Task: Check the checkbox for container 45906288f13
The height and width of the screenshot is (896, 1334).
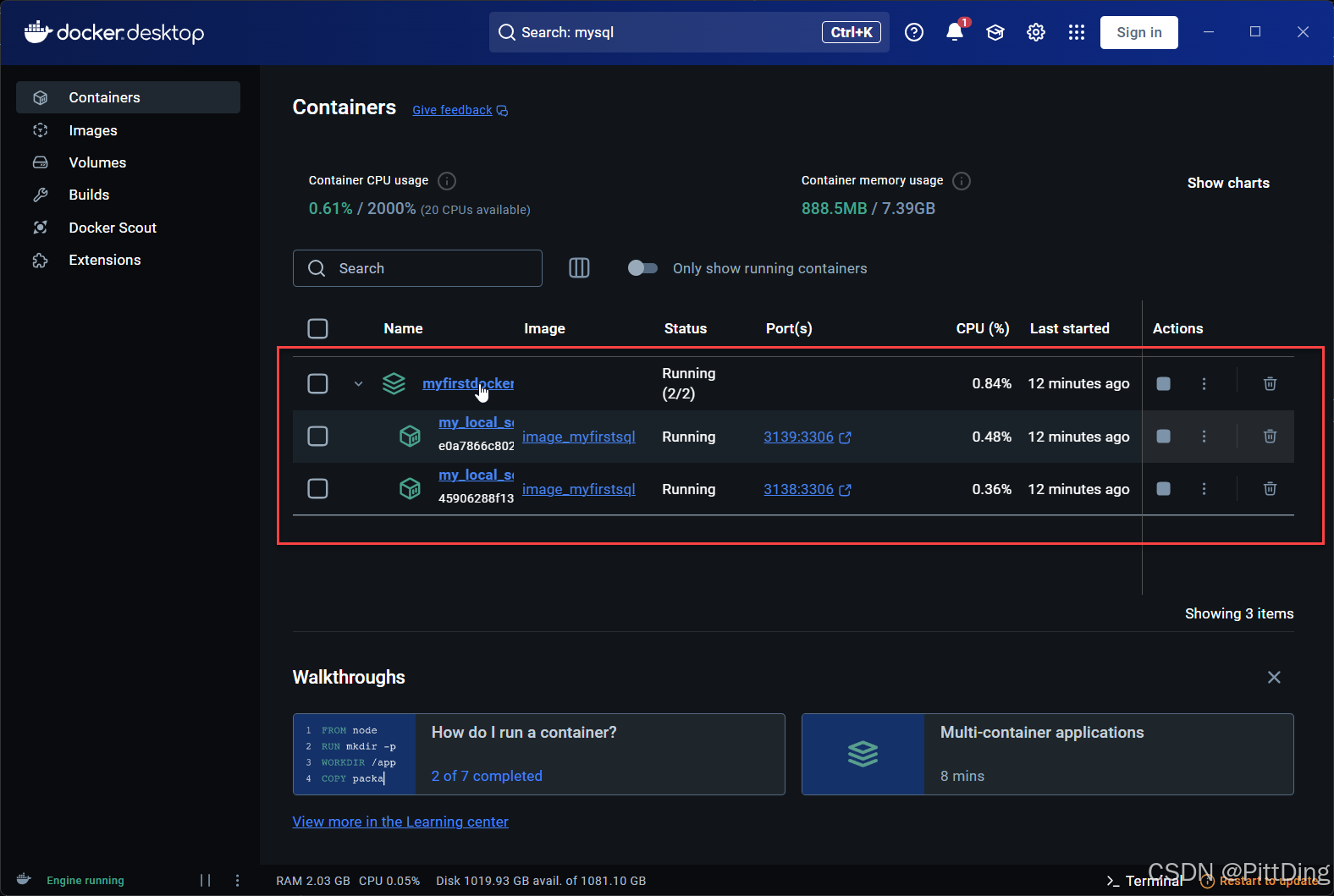Action: point(317,489)
